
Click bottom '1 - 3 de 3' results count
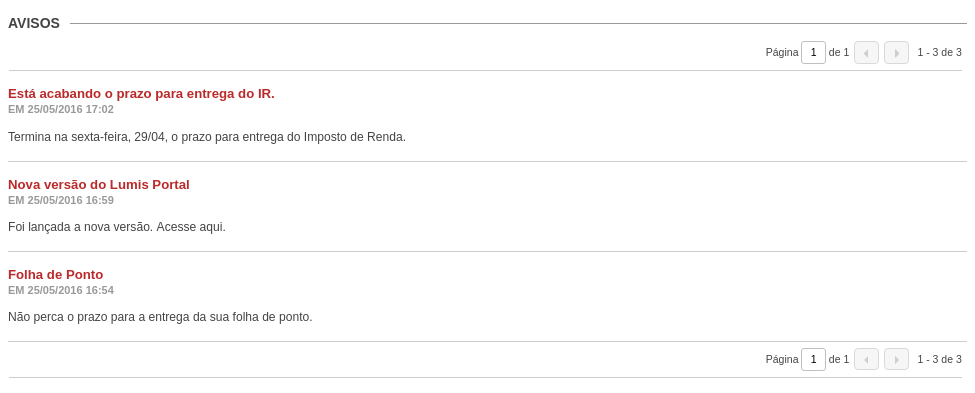pyautogui.click(x=940, y=359)
